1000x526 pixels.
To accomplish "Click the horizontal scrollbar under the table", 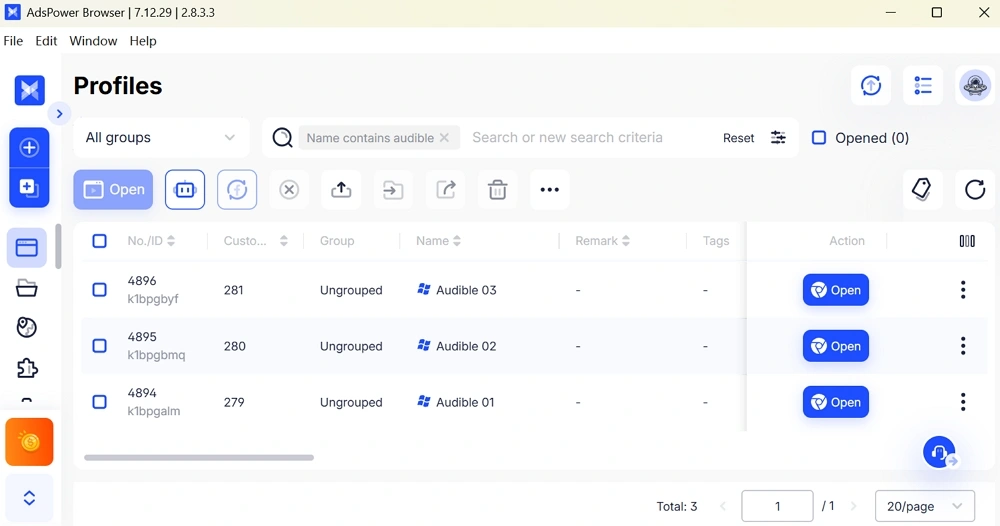I will (199, 457).
